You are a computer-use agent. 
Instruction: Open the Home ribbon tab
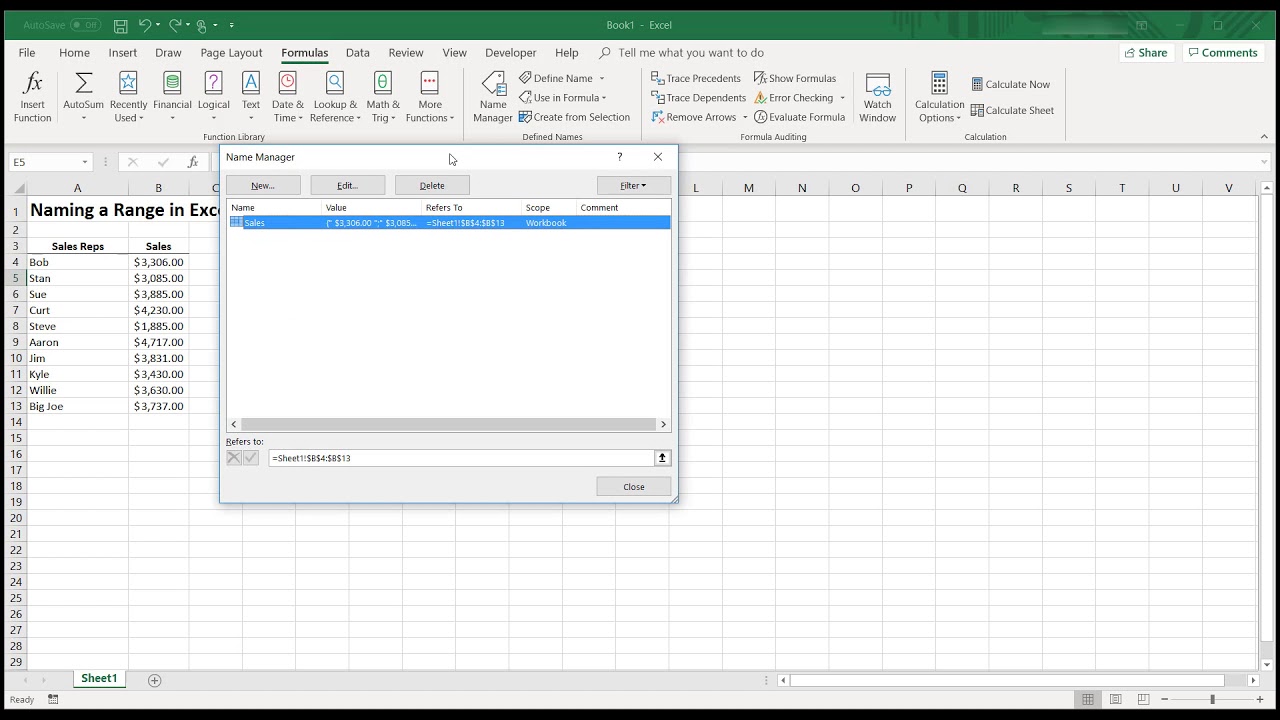[74, 53]
